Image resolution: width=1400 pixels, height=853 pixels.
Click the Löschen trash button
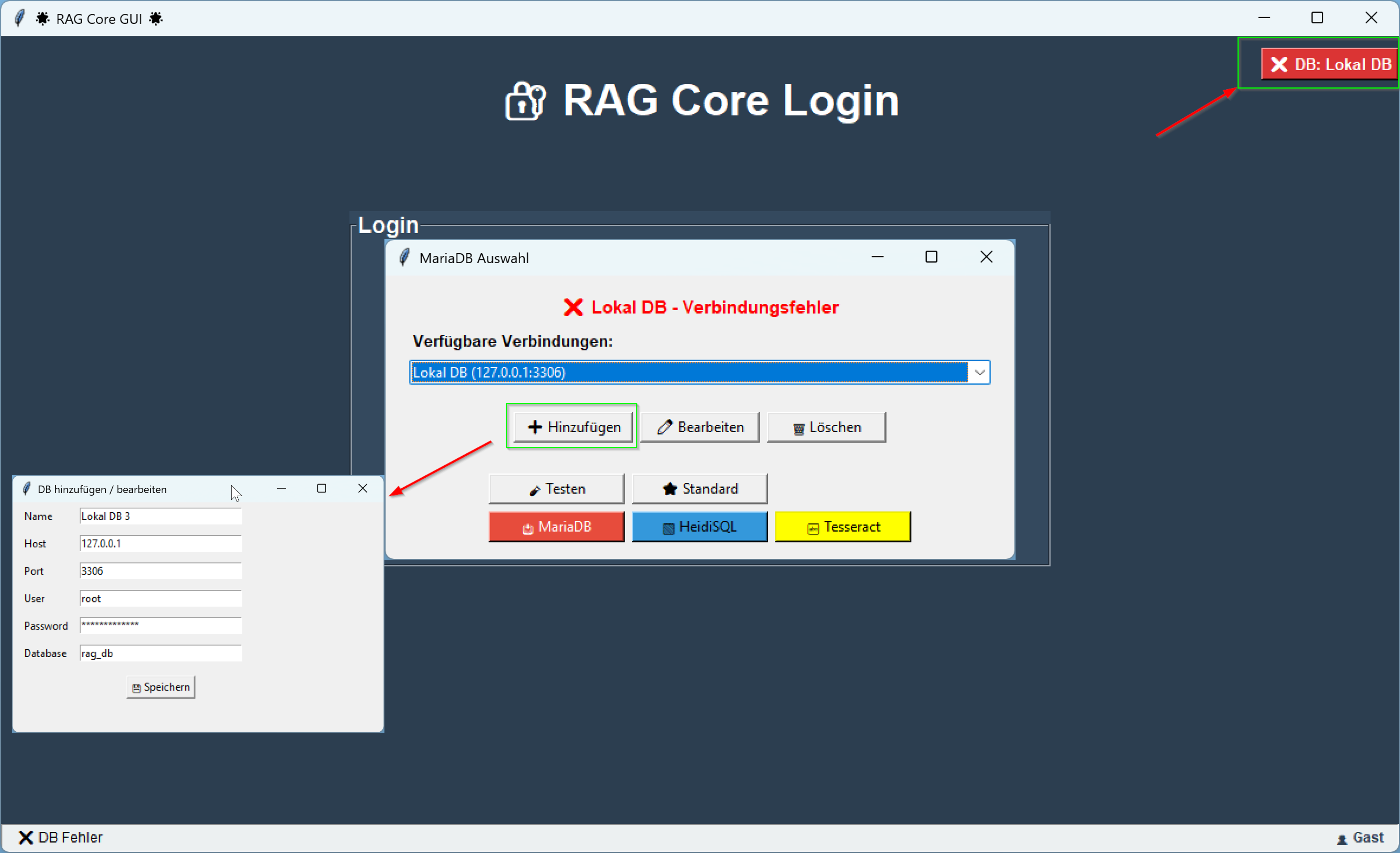[826, 427]
